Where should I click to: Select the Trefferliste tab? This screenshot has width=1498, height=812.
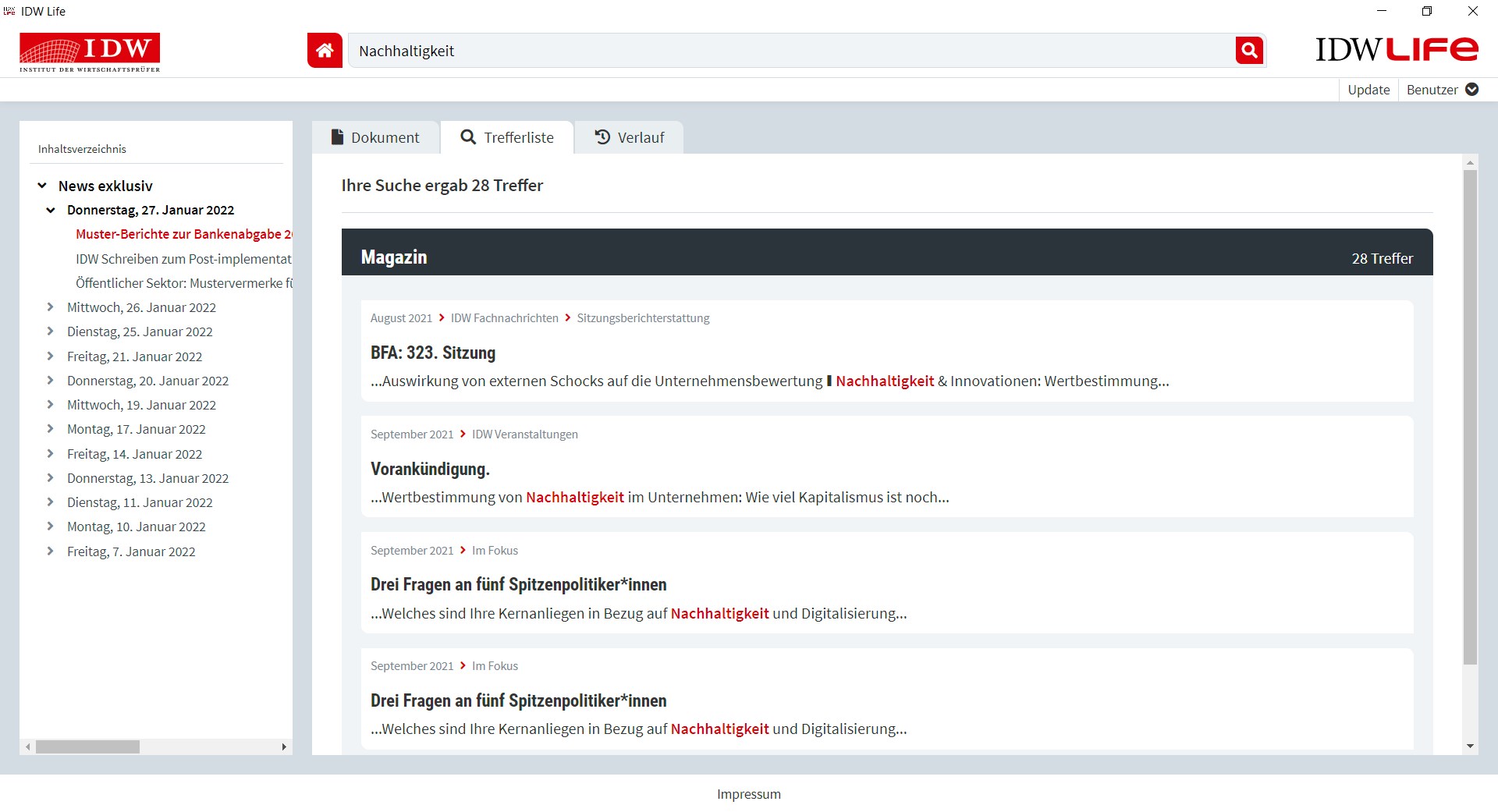[507, 137]
